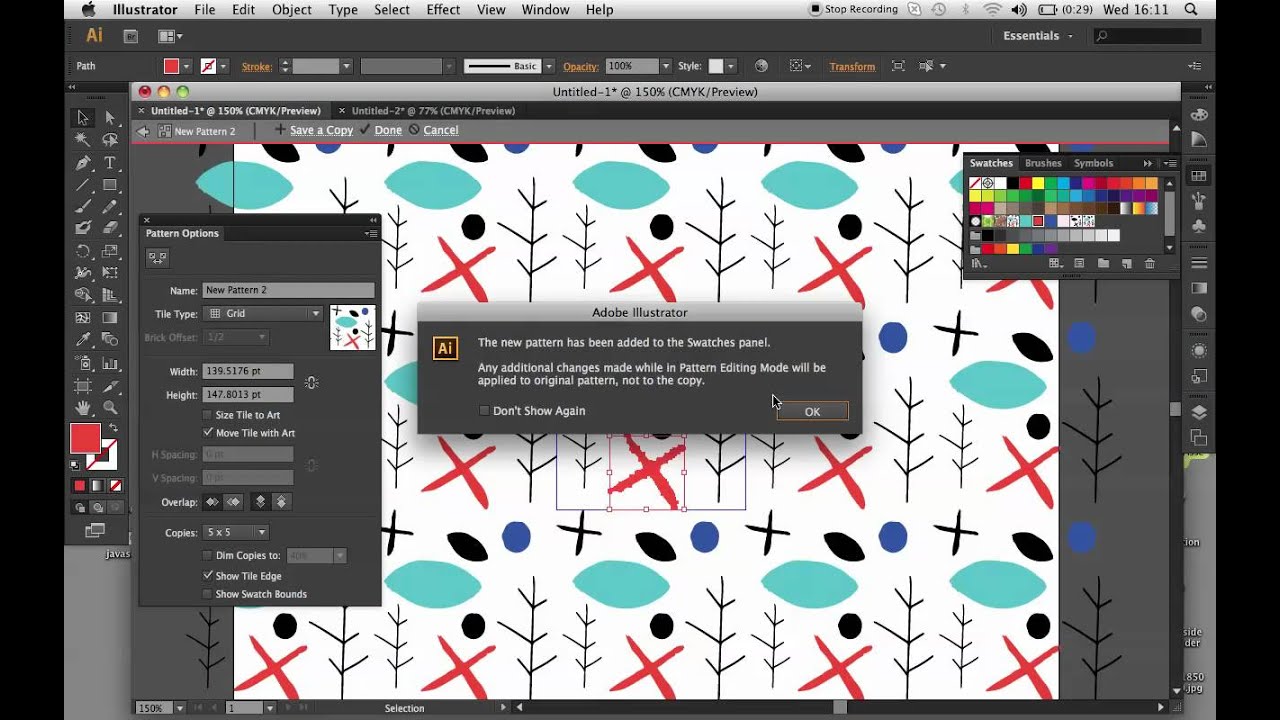The height and width of the screenshot is (720, 1280).
Task: Select the Shape Builder tool
Action: pos(83,295)
